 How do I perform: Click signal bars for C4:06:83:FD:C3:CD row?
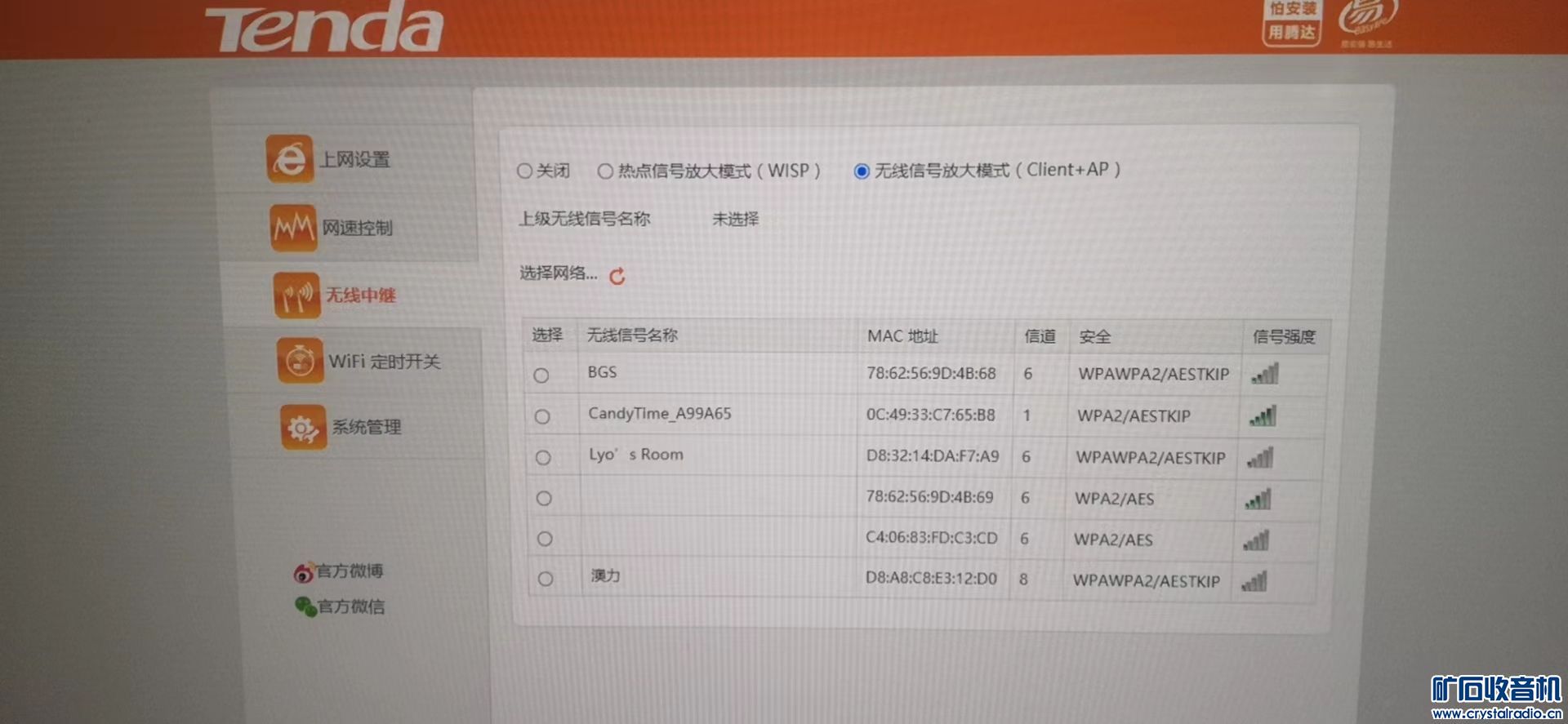pos(1256,540)
